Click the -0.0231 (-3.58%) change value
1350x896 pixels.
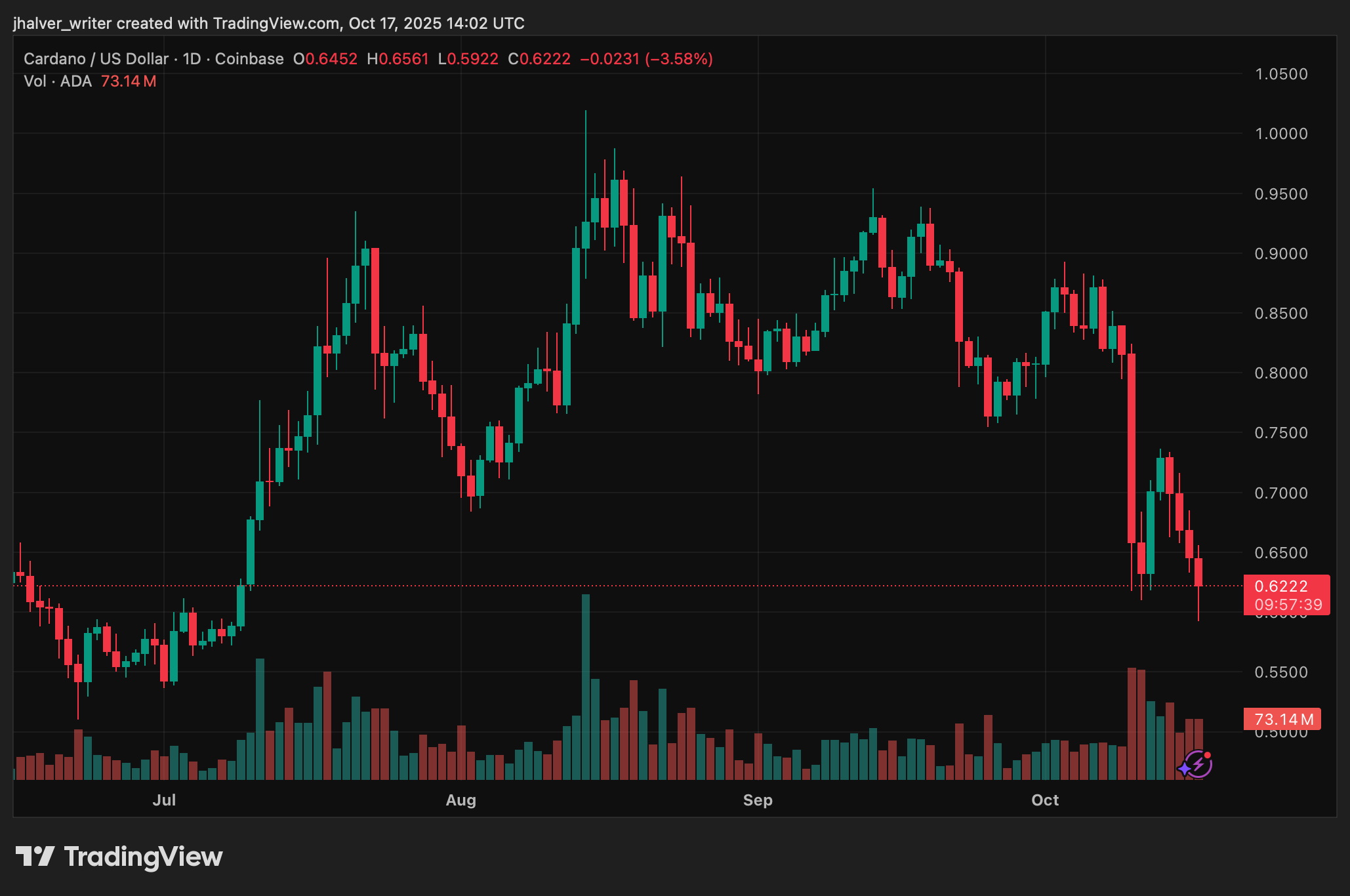click(x=646, y=59)
